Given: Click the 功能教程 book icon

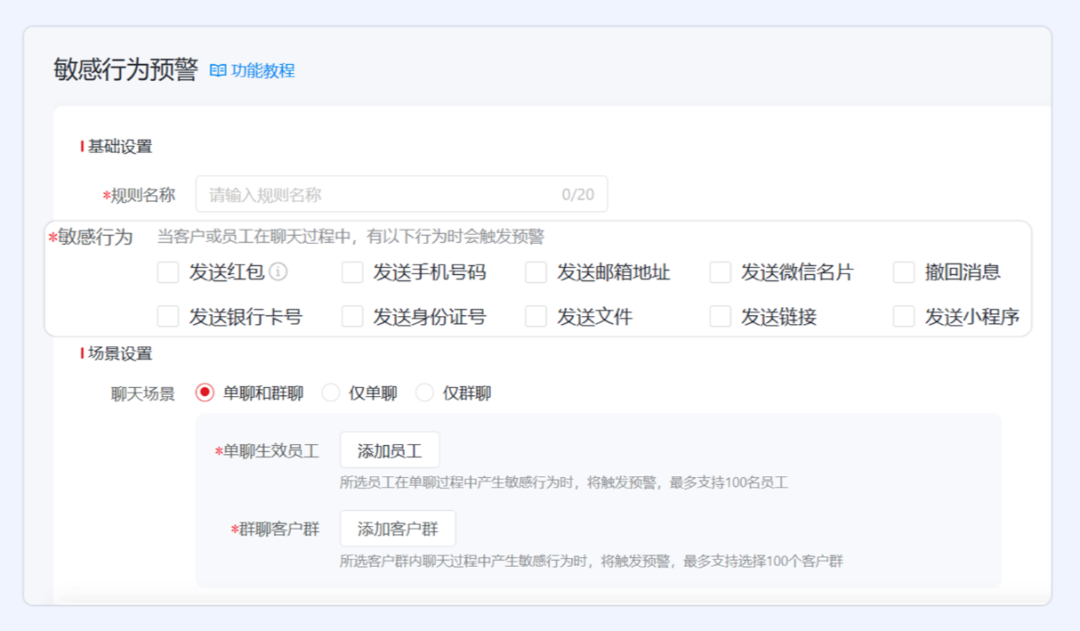Looking at the screenshot, I should pos(217,71).
